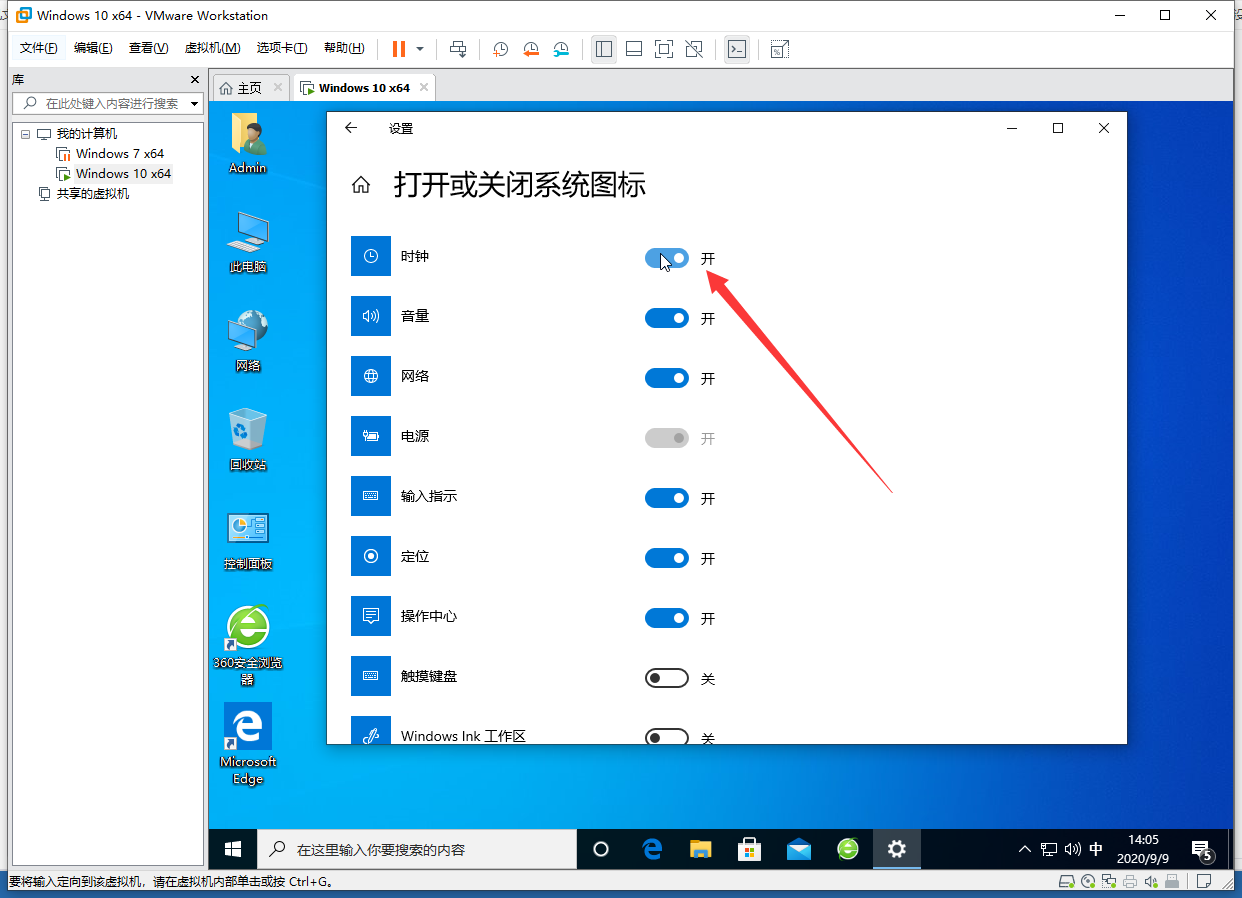Close the Windows 10 x64 tab
The image size is (1242, 898).
[424, 88]
